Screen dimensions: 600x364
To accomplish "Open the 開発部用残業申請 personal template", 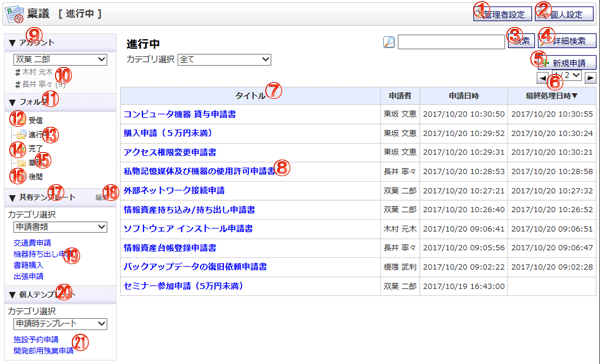I will (43, 351).
